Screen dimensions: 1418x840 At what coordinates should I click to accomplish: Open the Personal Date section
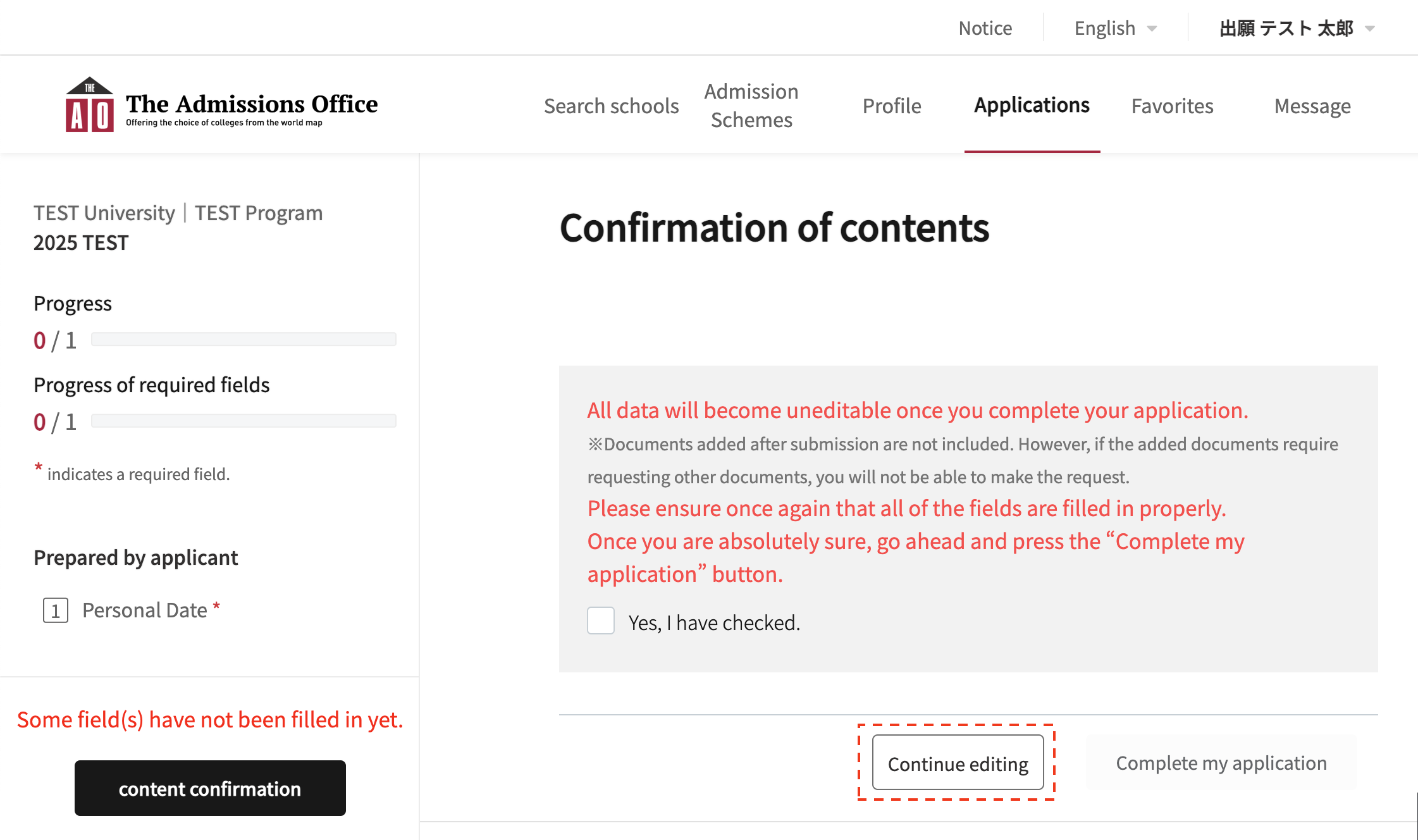pos(145,610)
